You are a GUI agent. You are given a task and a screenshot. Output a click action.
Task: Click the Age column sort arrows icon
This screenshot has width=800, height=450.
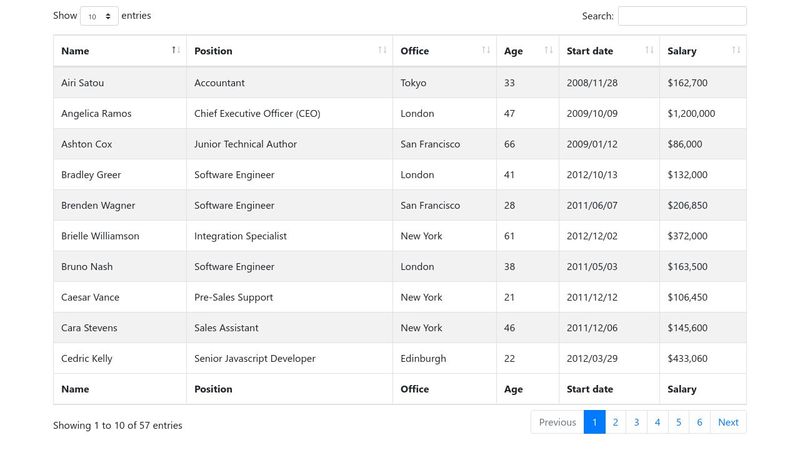pyautogui.click(x=548, y=50)
